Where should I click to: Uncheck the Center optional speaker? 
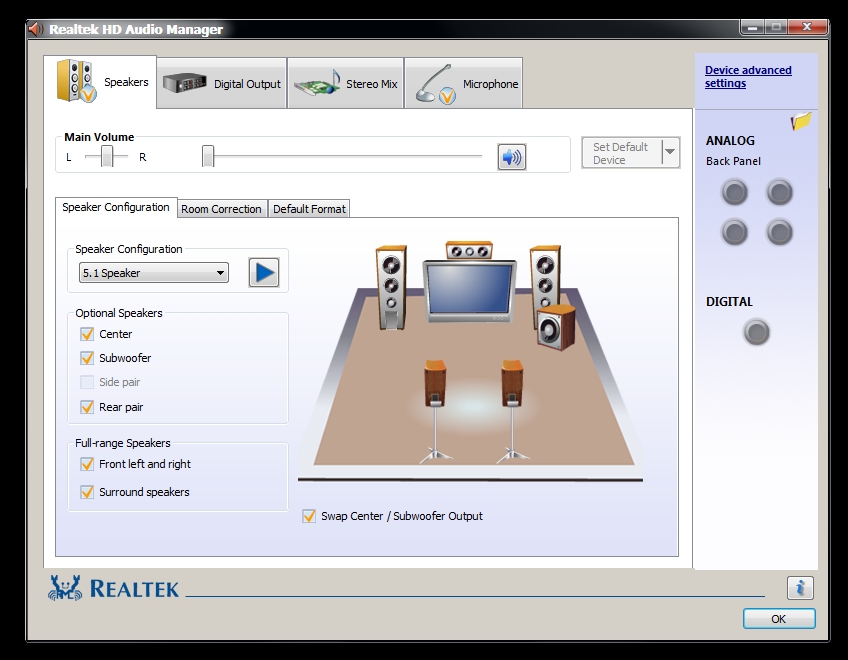click(x=87, y=334)
